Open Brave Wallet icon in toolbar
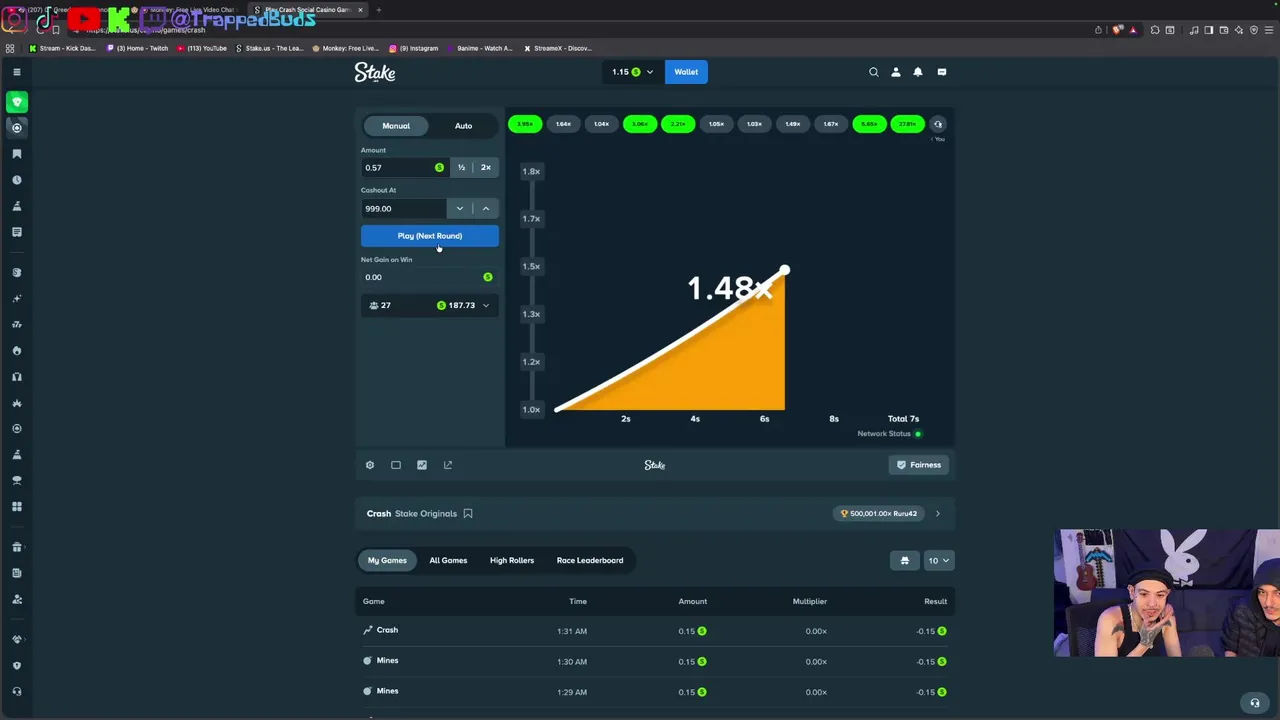Viewport: 1280px width, 720px height. click(x=1224, y=30)
